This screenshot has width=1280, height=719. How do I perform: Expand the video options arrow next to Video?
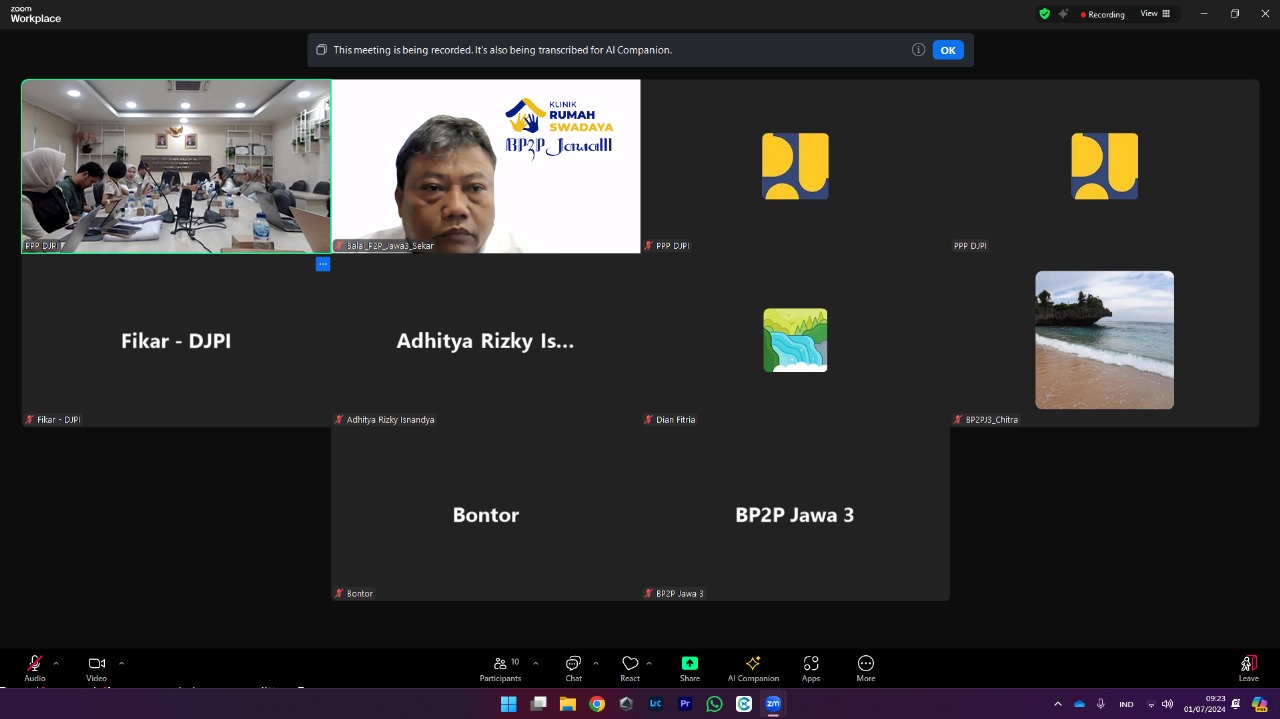point(122,663)
